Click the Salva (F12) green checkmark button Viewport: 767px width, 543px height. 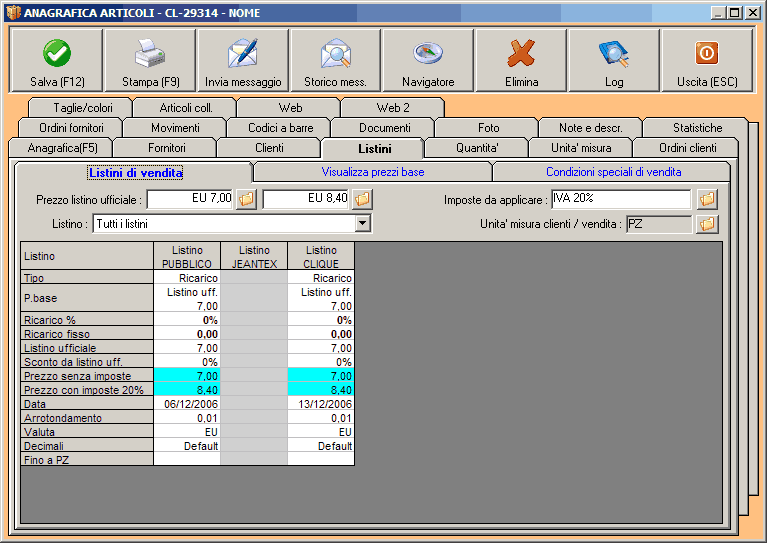pyautogui.click(x=56, y=60)
